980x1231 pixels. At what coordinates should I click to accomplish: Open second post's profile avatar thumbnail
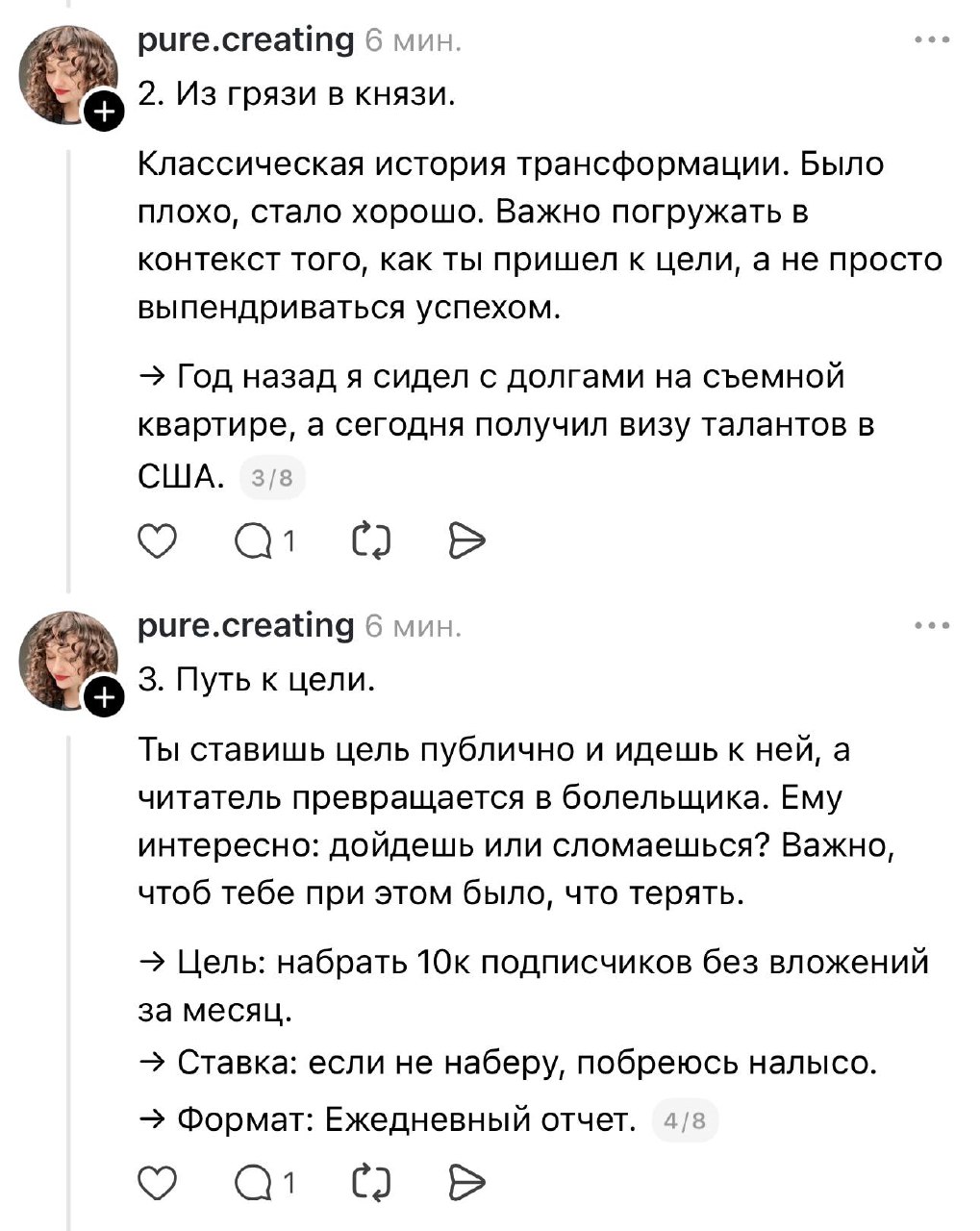pos(65,660)
